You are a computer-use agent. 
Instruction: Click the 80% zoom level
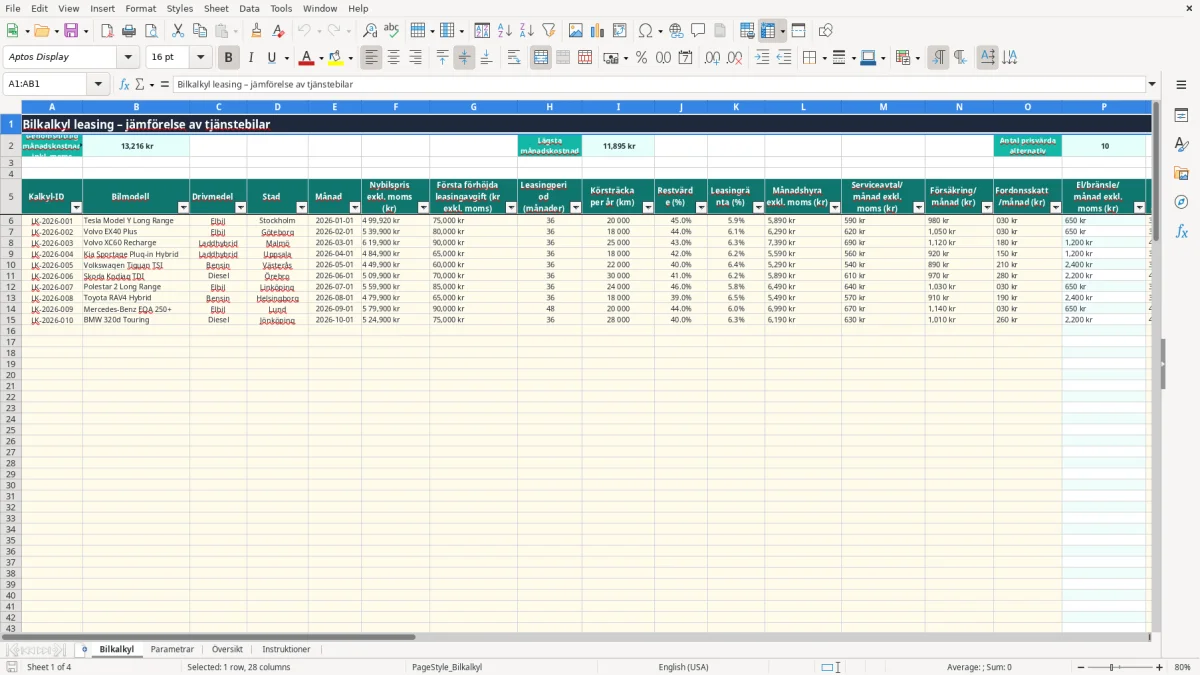click(1182, 667)
